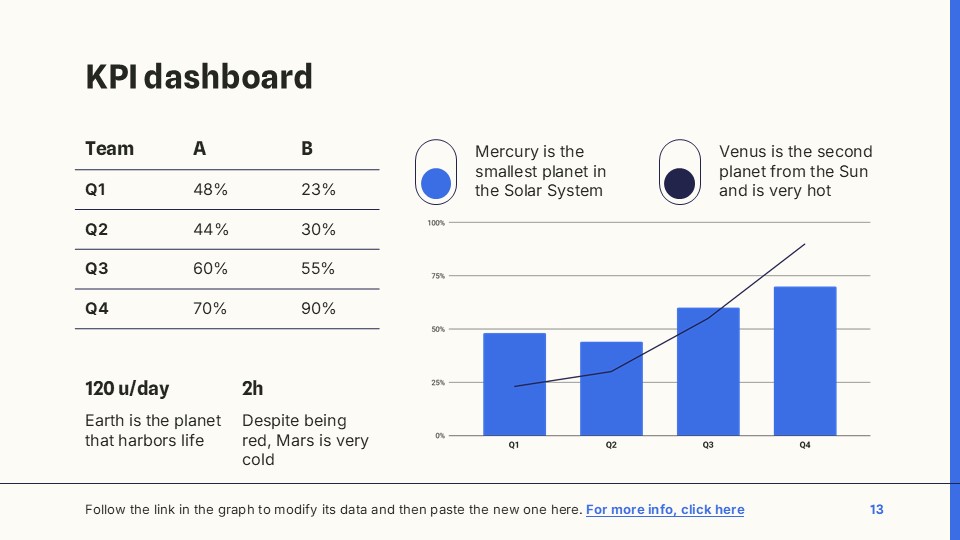Select the KPI dashboard title
The height and width of the screenshot is (540, 960).
[199, 77]
